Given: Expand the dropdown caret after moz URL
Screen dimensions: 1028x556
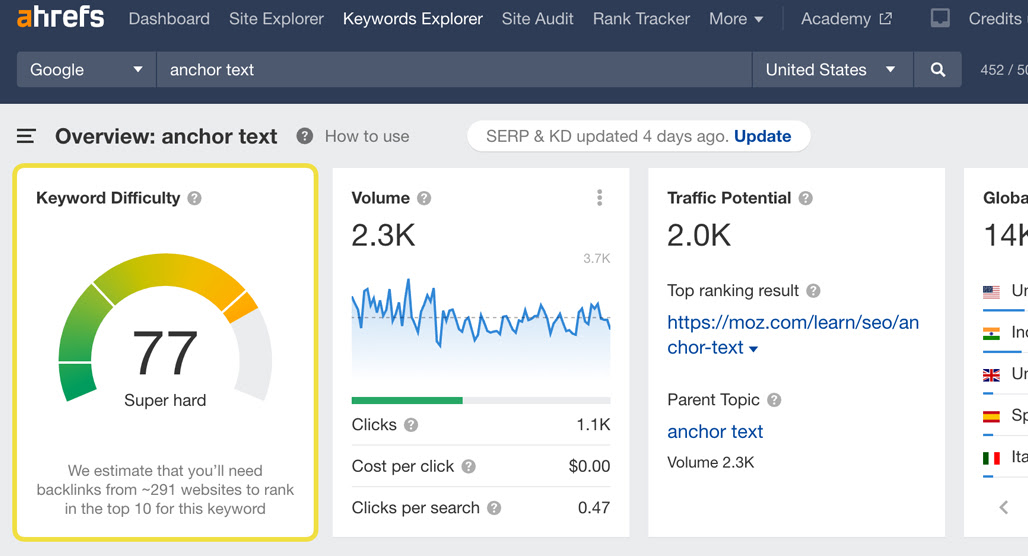Looking at the screenshot, I should pyautogui.click(x=753, y=349).
